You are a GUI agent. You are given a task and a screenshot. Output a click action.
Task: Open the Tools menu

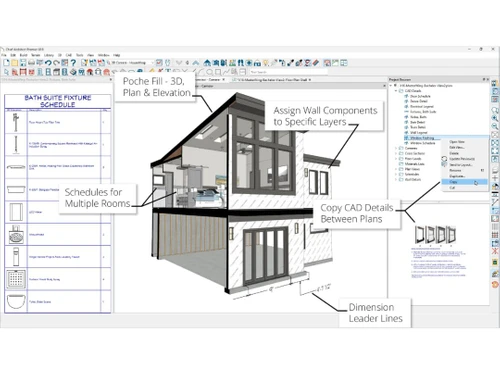80,55
